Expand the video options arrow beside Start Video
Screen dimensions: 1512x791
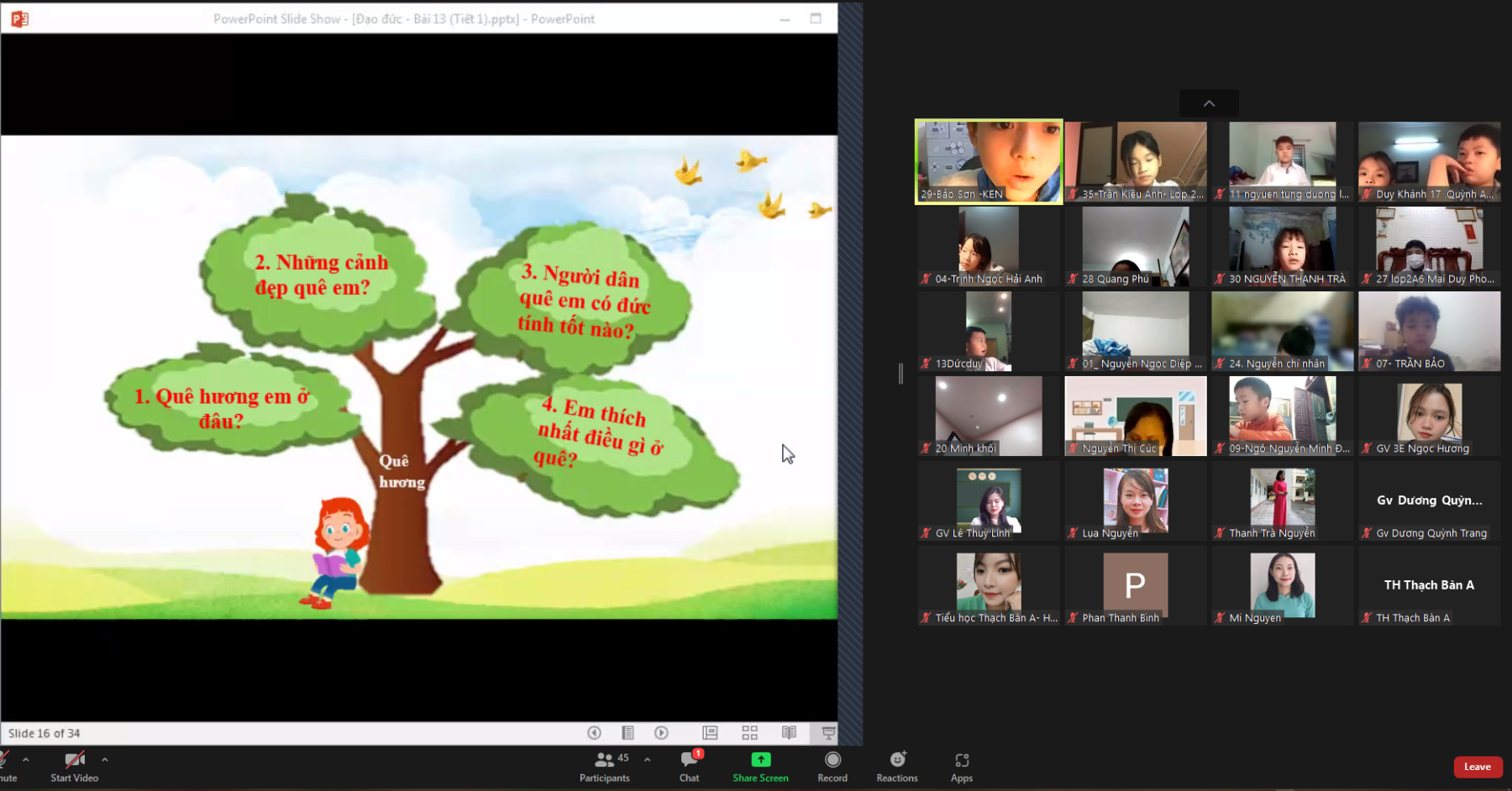[x=105, y=759]
